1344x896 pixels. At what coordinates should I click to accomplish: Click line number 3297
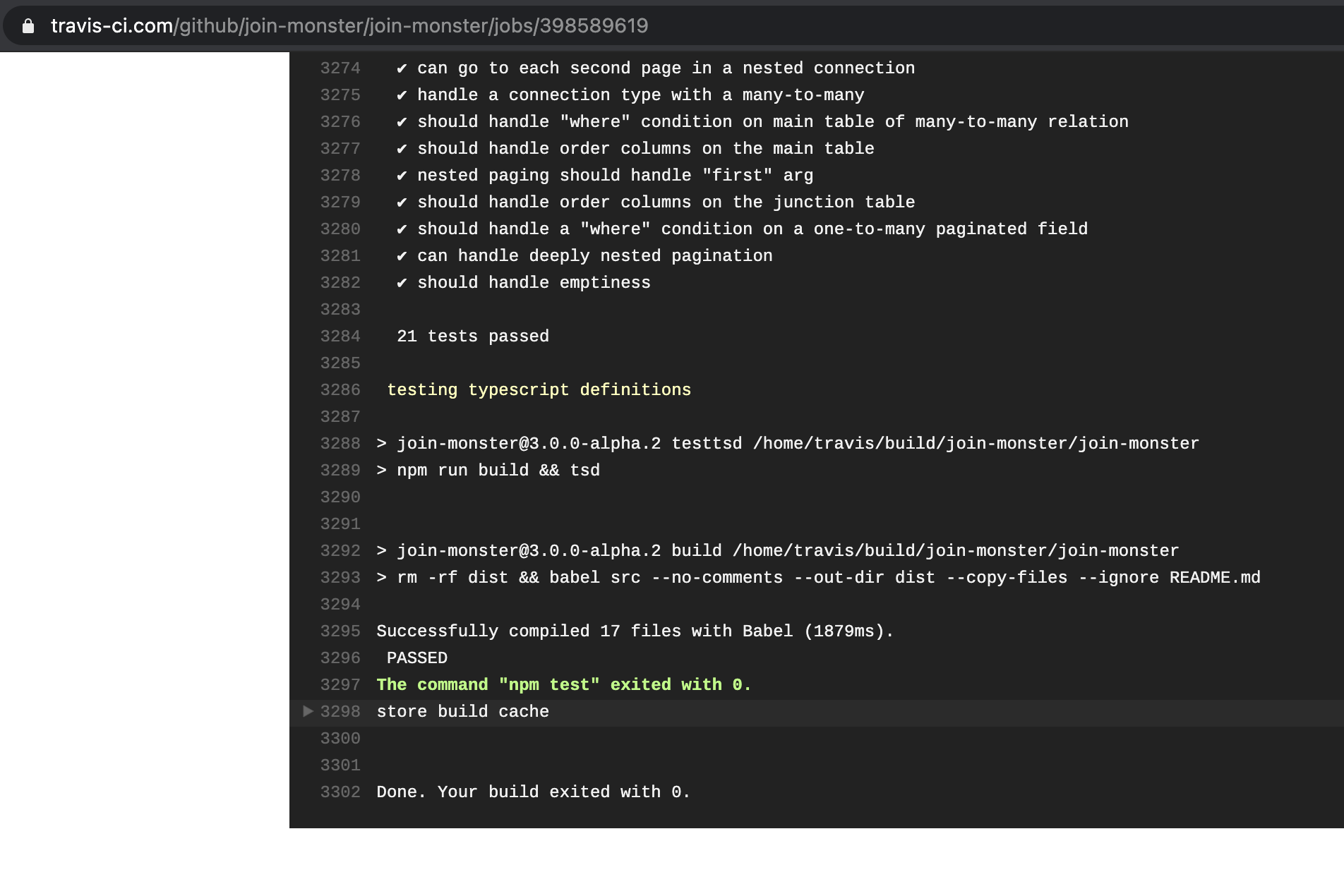340,685
